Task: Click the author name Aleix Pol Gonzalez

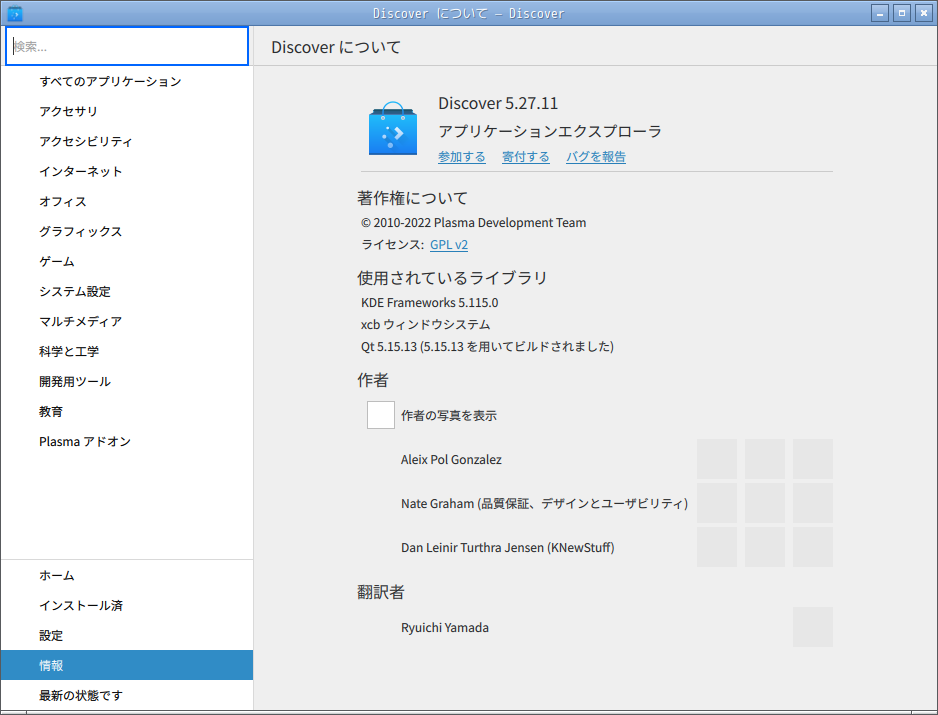Action: 451,460
